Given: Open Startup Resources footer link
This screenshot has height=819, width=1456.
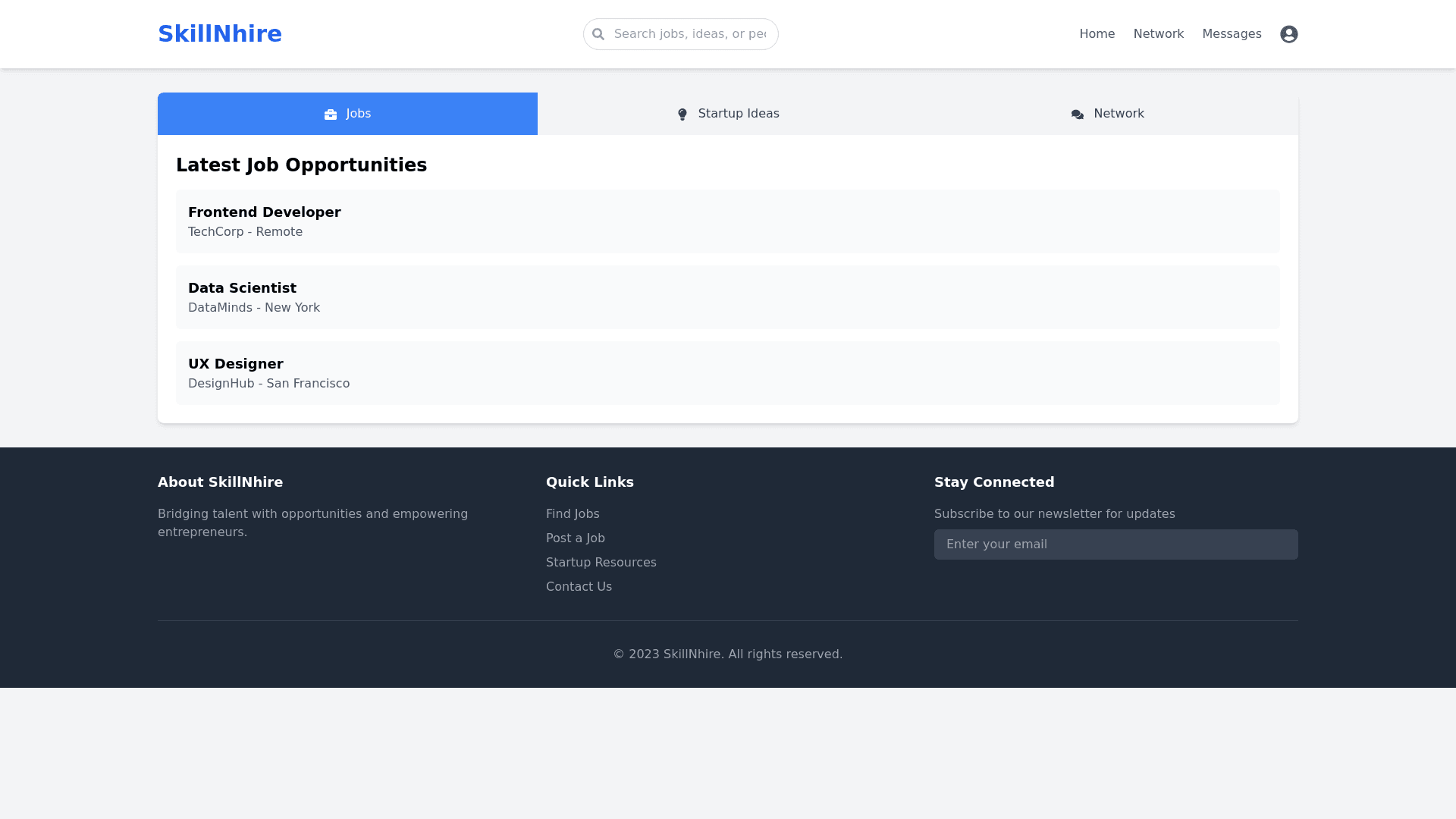Looking at the screenshot, I should tap(601, 563).
